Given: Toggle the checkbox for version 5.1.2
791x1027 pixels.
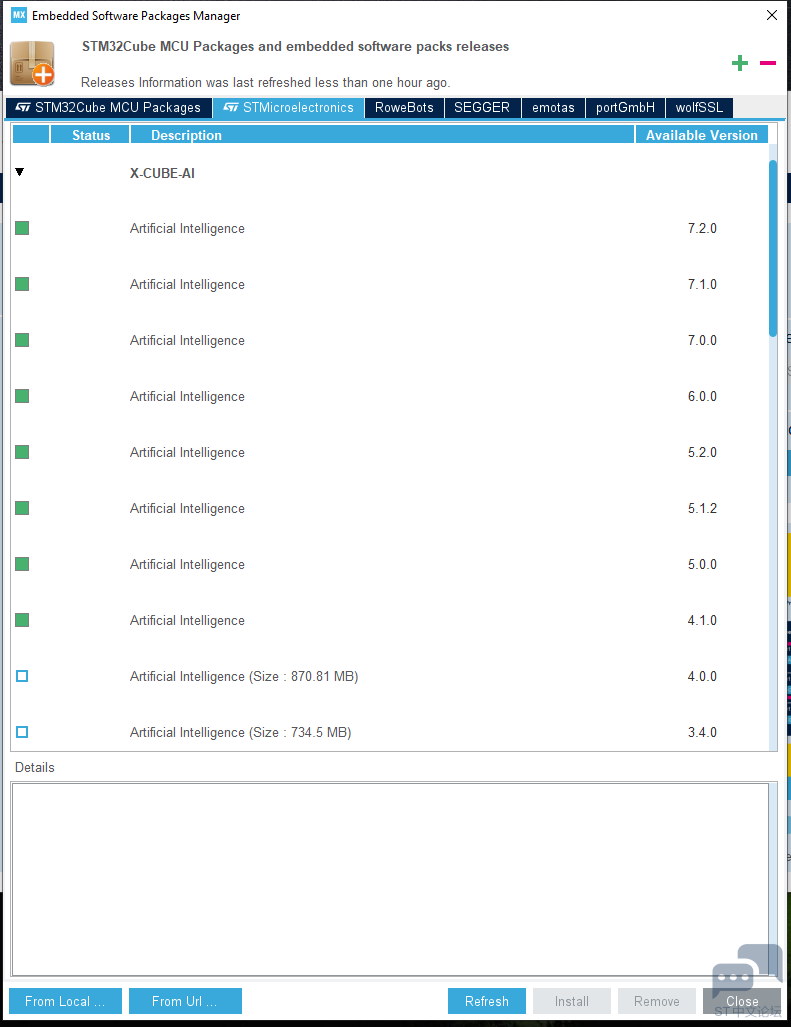Looking at the screenshot, I should (22, 508).
